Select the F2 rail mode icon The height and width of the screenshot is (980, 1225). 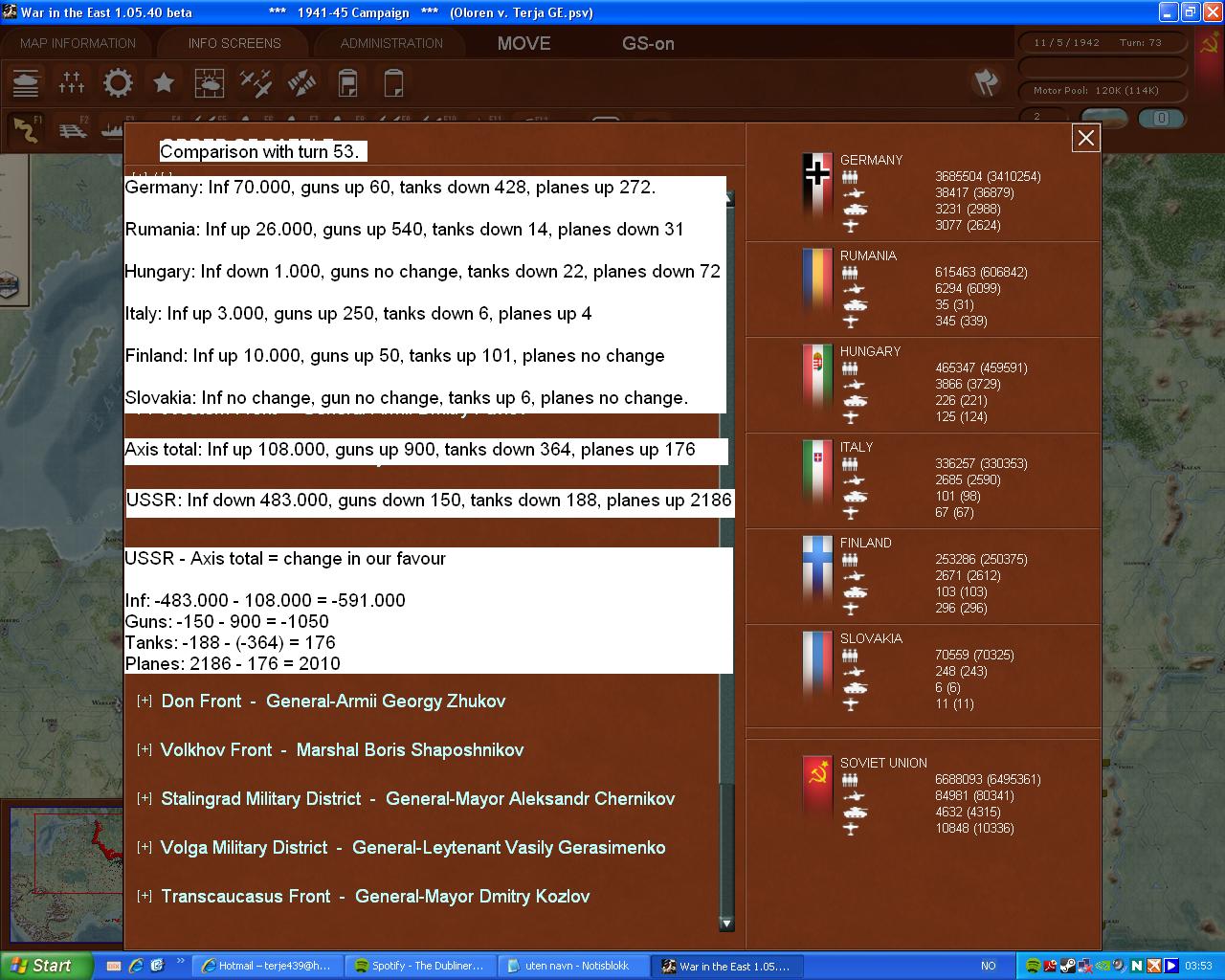tap(72, 129)
